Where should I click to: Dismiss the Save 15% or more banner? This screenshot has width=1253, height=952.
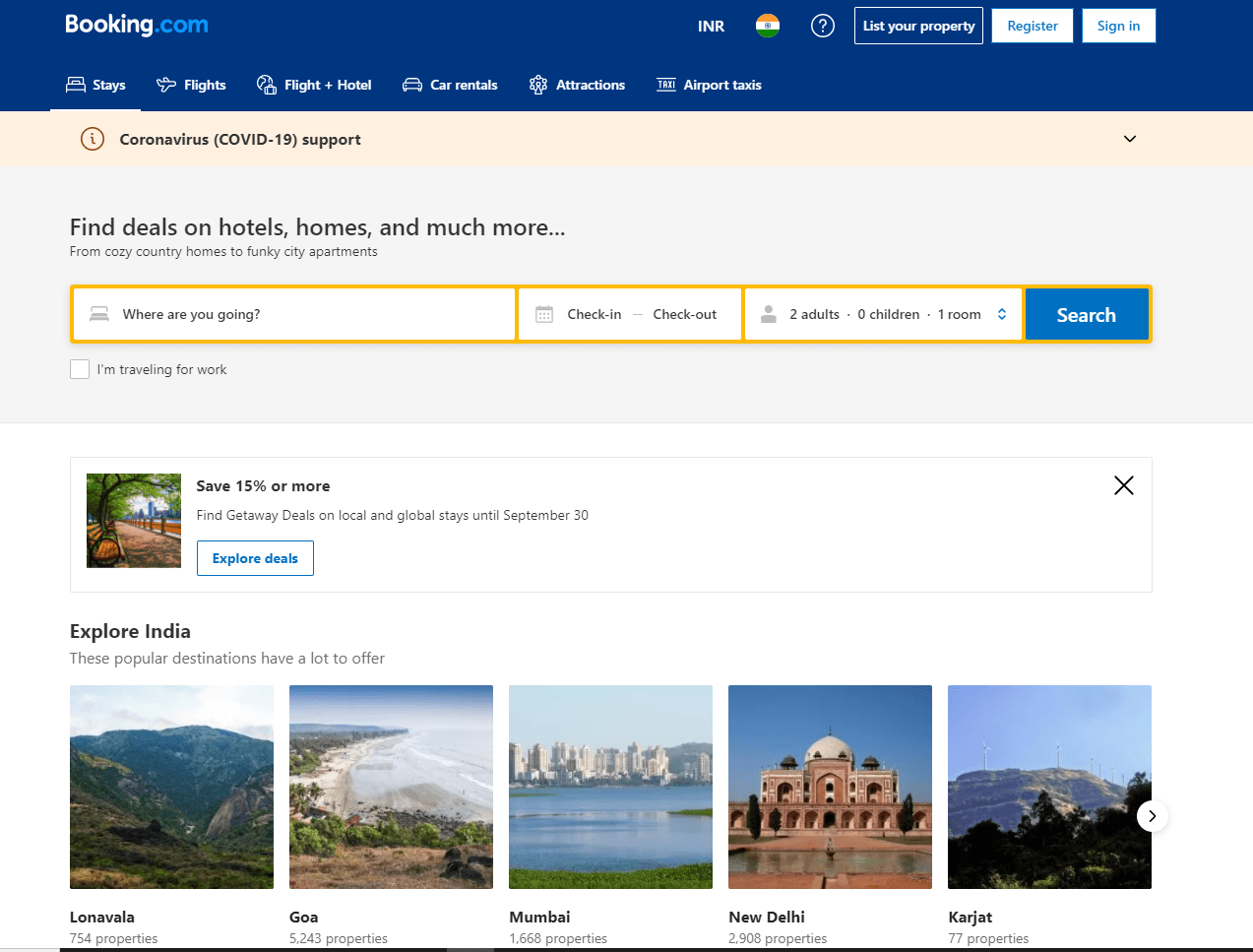click(x=1124, y=485)
